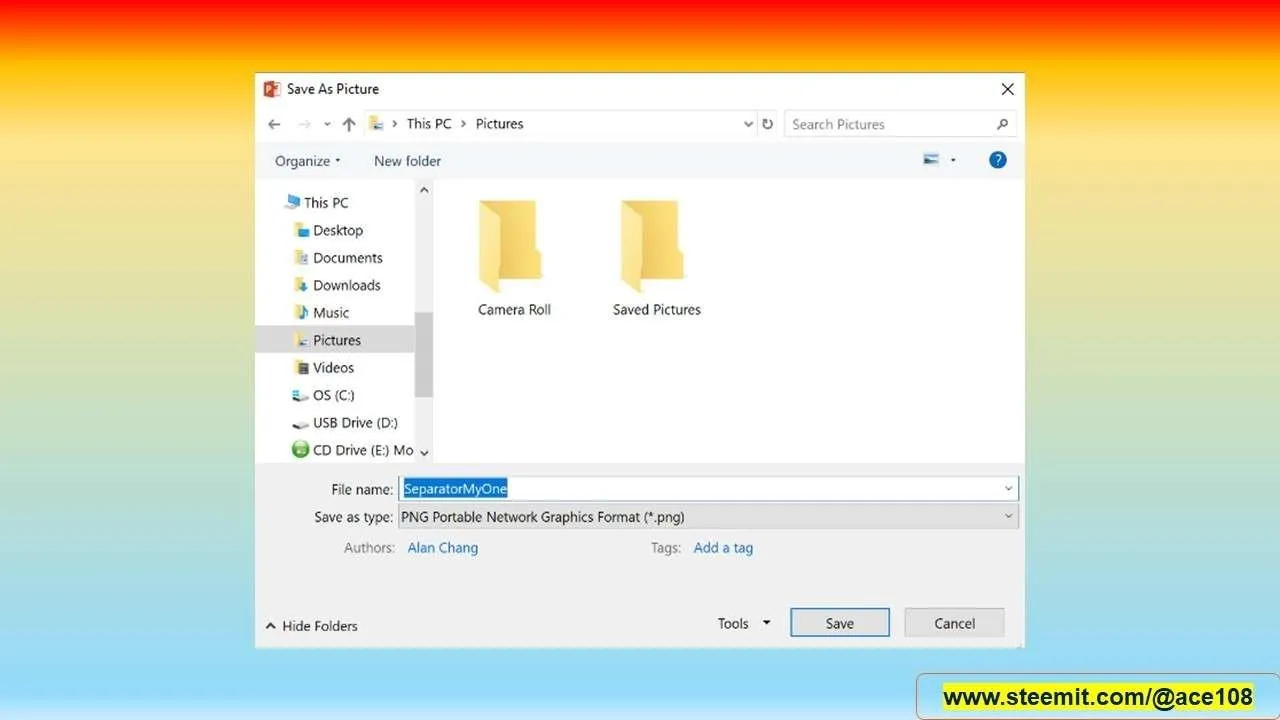The image size is (1280, 720).
Task: Open the Organize menu
Action: point(307,161)
